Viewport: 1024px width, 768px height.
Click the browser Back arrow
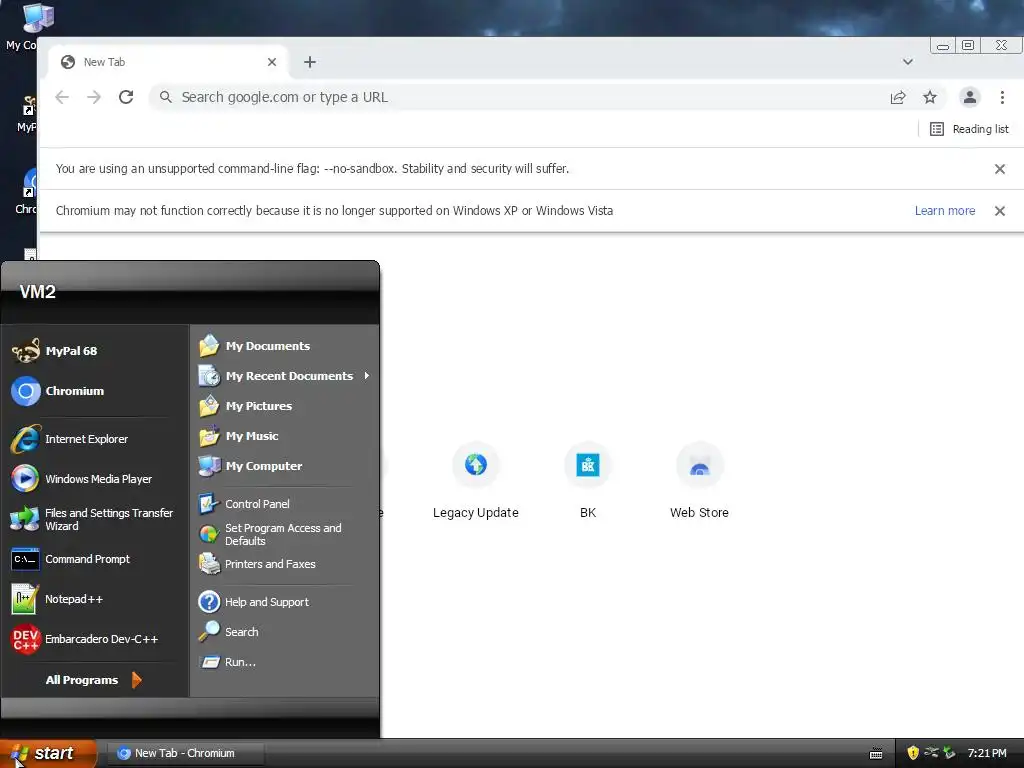(x=62, y=97)
